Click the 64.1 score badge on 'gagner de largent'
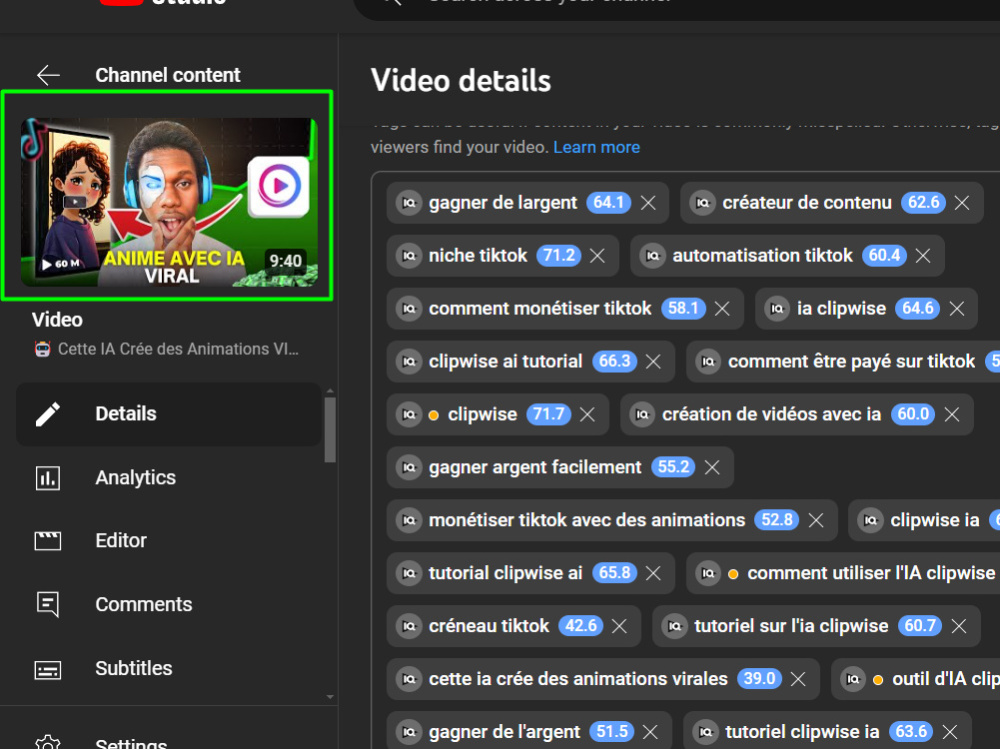The width and height of the screenshot is (1000, 749). (608, 203)
